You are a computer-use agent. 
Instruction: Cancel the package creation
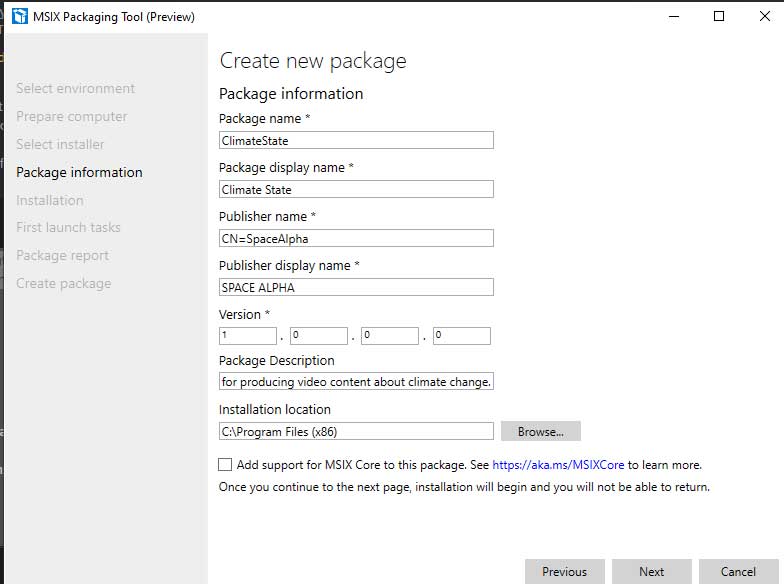click(x=738, y=571)
